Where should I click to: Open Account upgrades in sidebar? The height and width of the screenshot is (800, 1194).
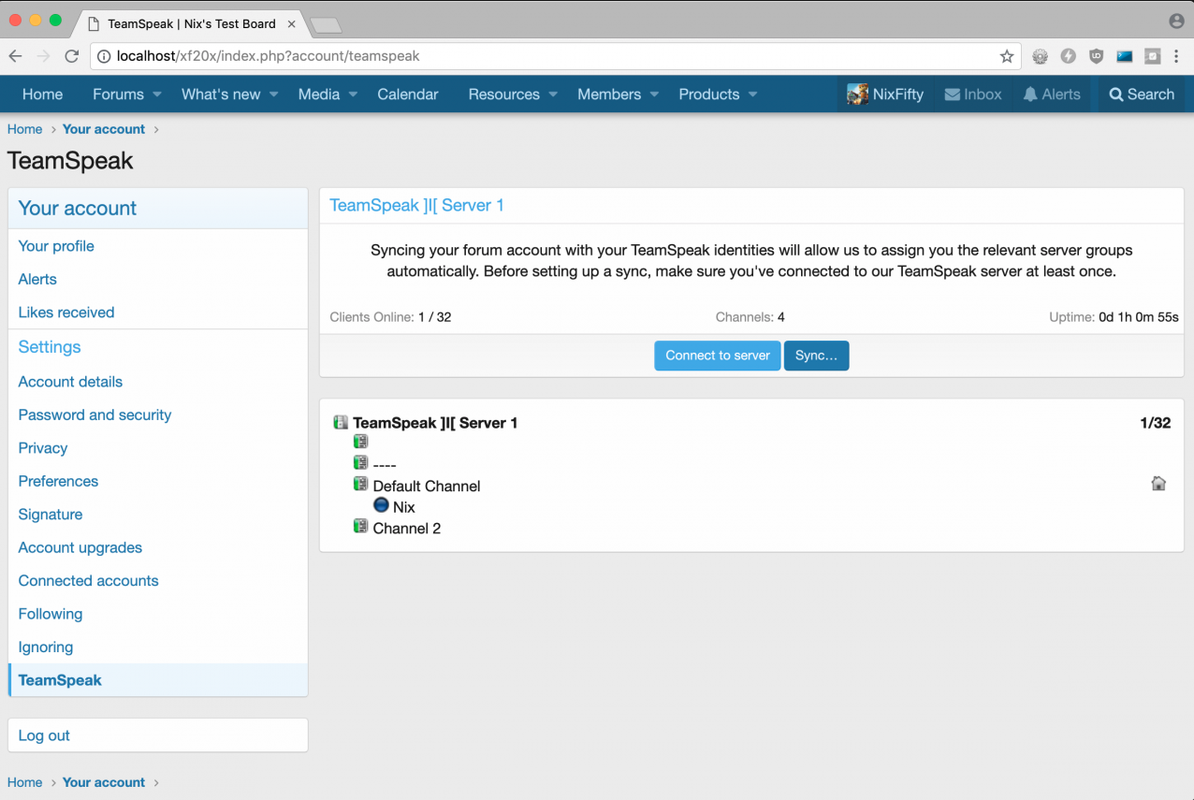[x=80, y=547]
